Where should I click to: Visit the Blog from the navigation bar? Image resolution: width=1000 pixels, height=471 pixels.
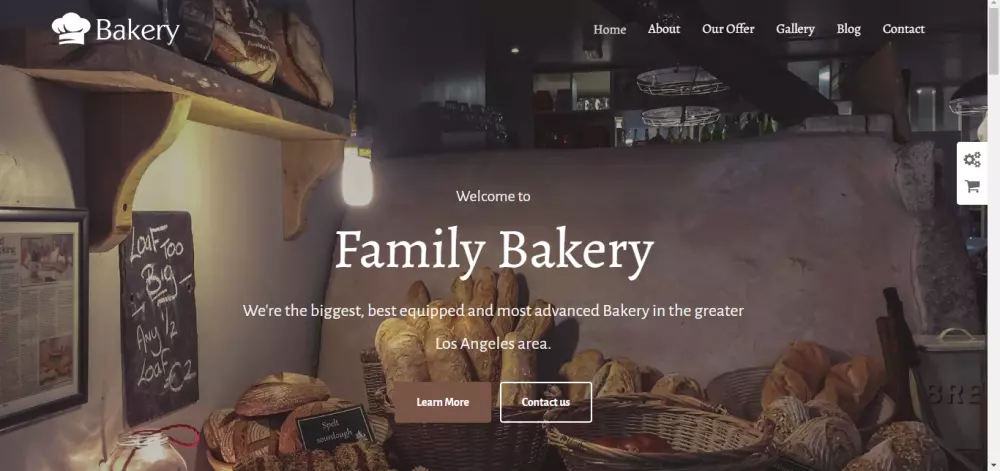pos(849,29)
